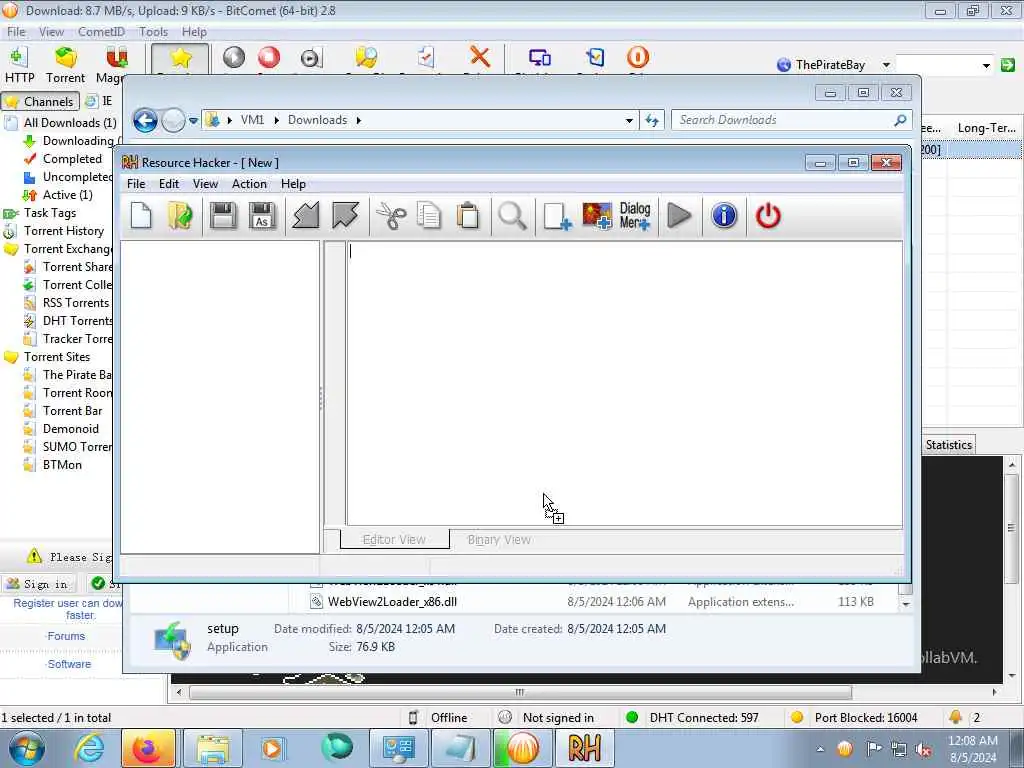This screenshot has height=768, width=1024.
Task: Click BitComet red Stop task icon
Action: point(268,57)
